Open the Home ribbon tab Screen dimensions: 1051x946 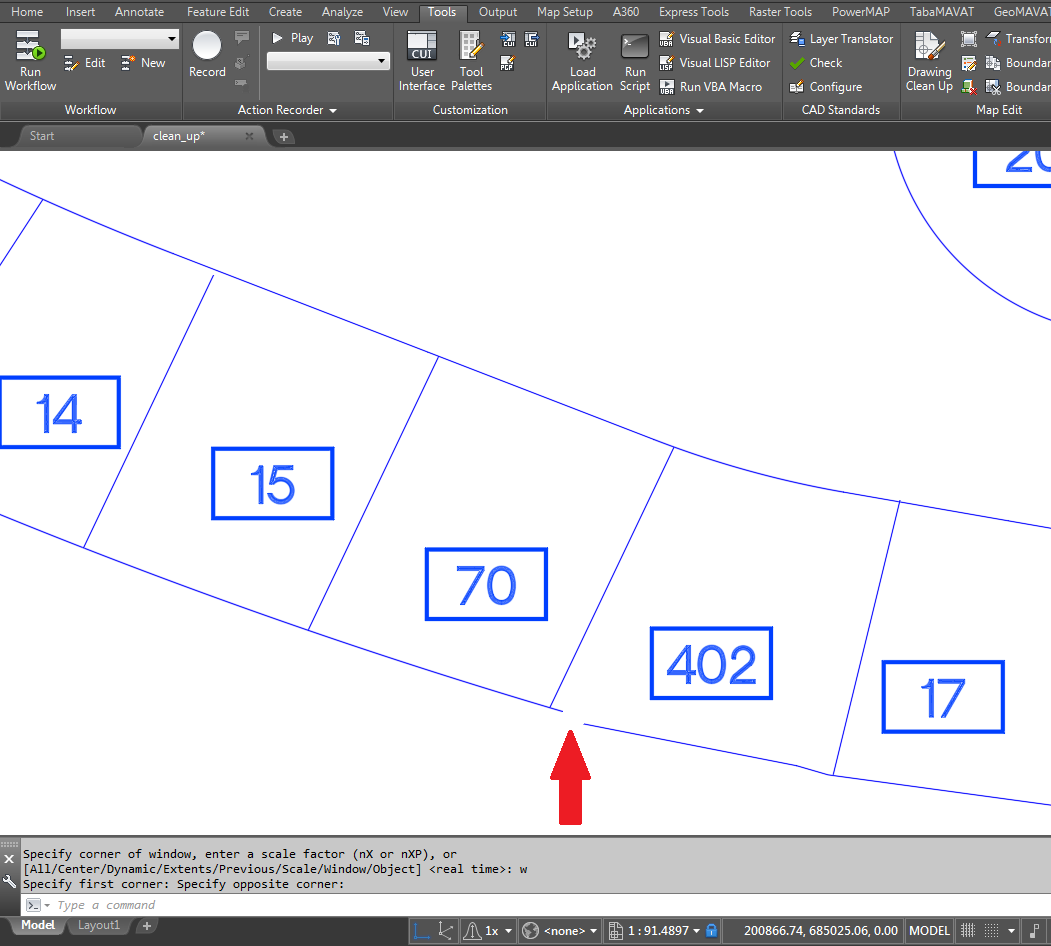(27, 12)
